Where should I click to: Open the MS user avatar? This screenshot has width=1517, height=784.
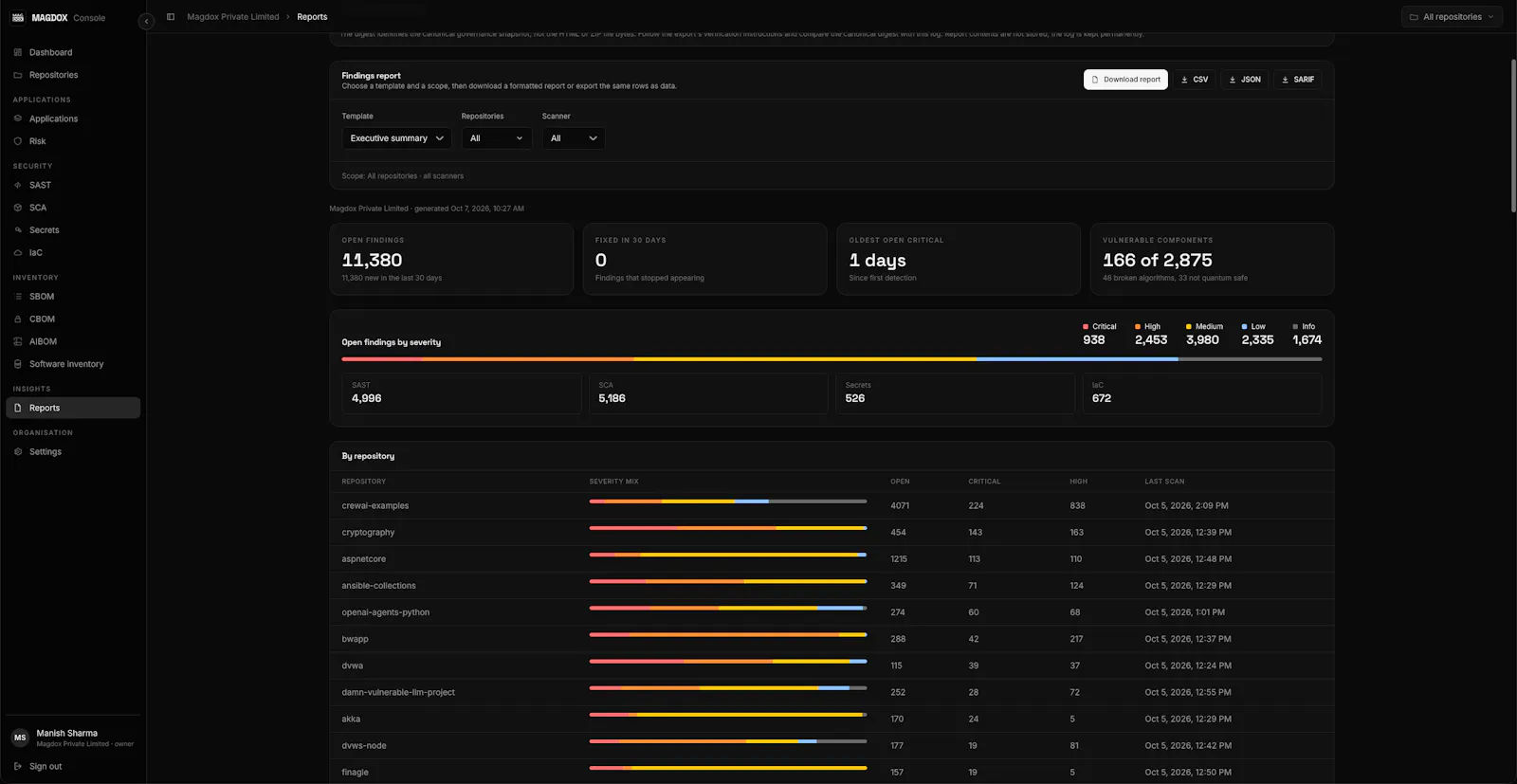tap(20, 738)
